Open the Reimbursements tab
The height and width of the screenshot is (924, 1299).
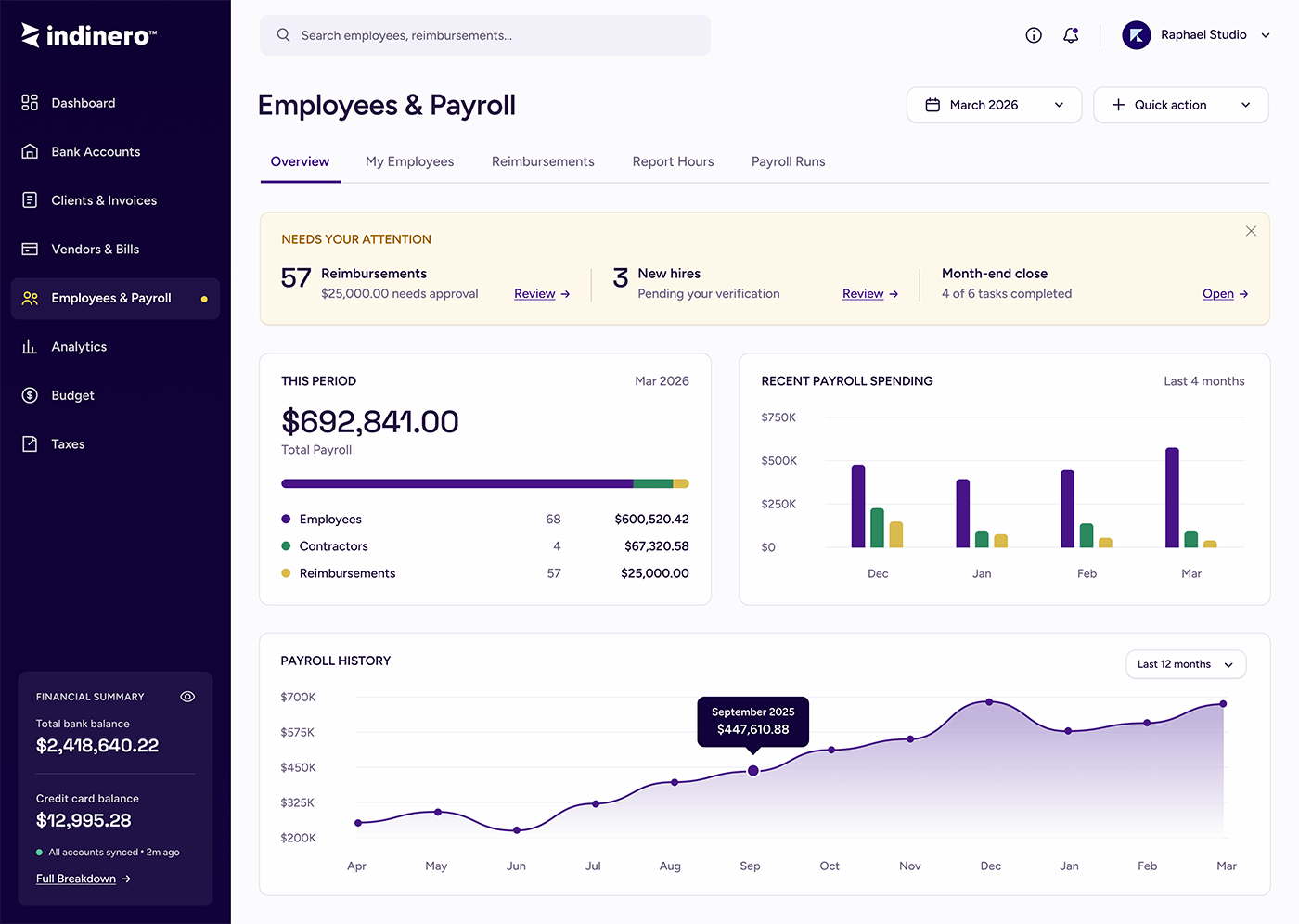click(543, 161)
